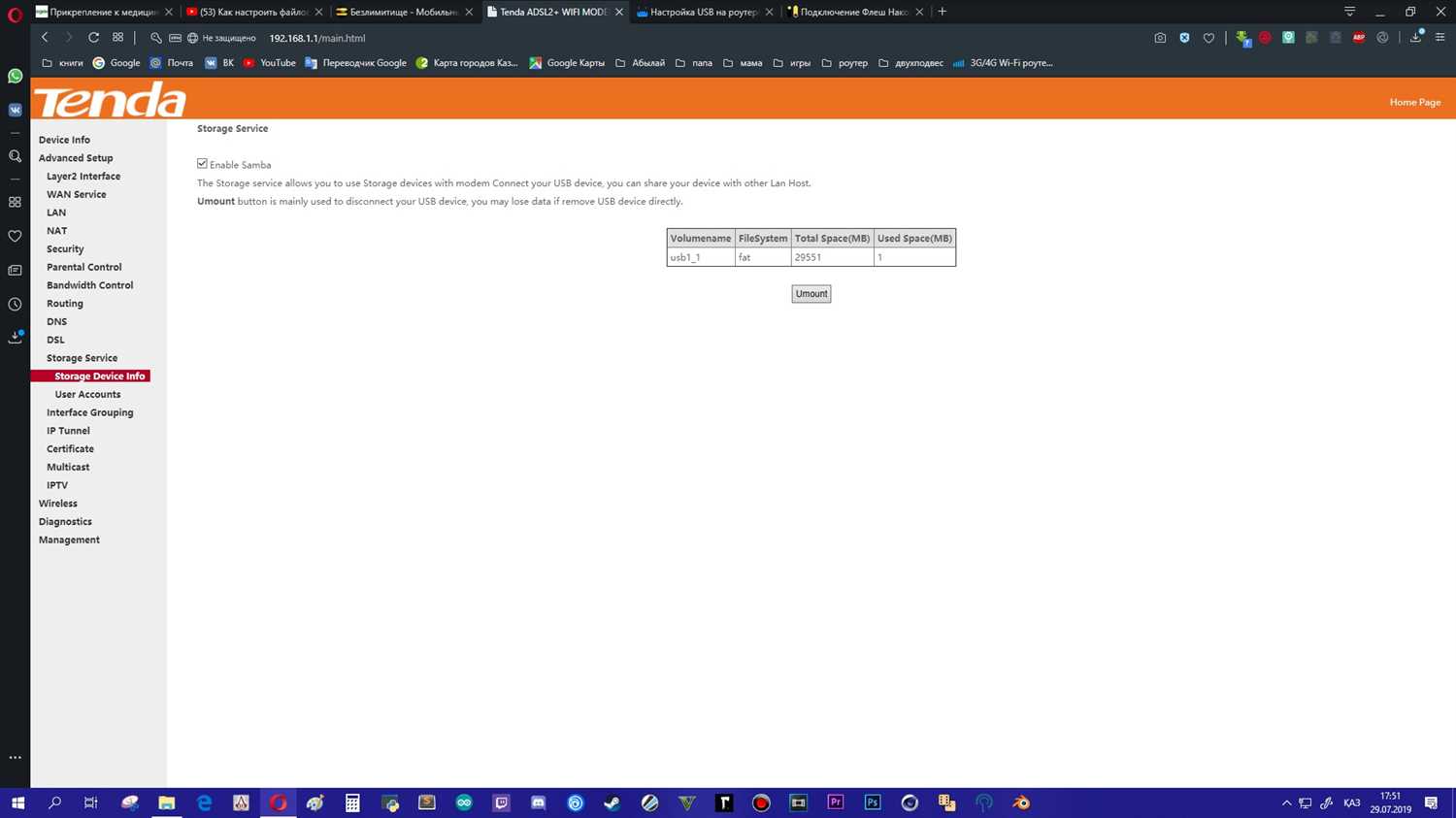This screenshot has height=818, width=1456.
Task: Open the Diagnostics menu
Action: [x=65, y=522]
